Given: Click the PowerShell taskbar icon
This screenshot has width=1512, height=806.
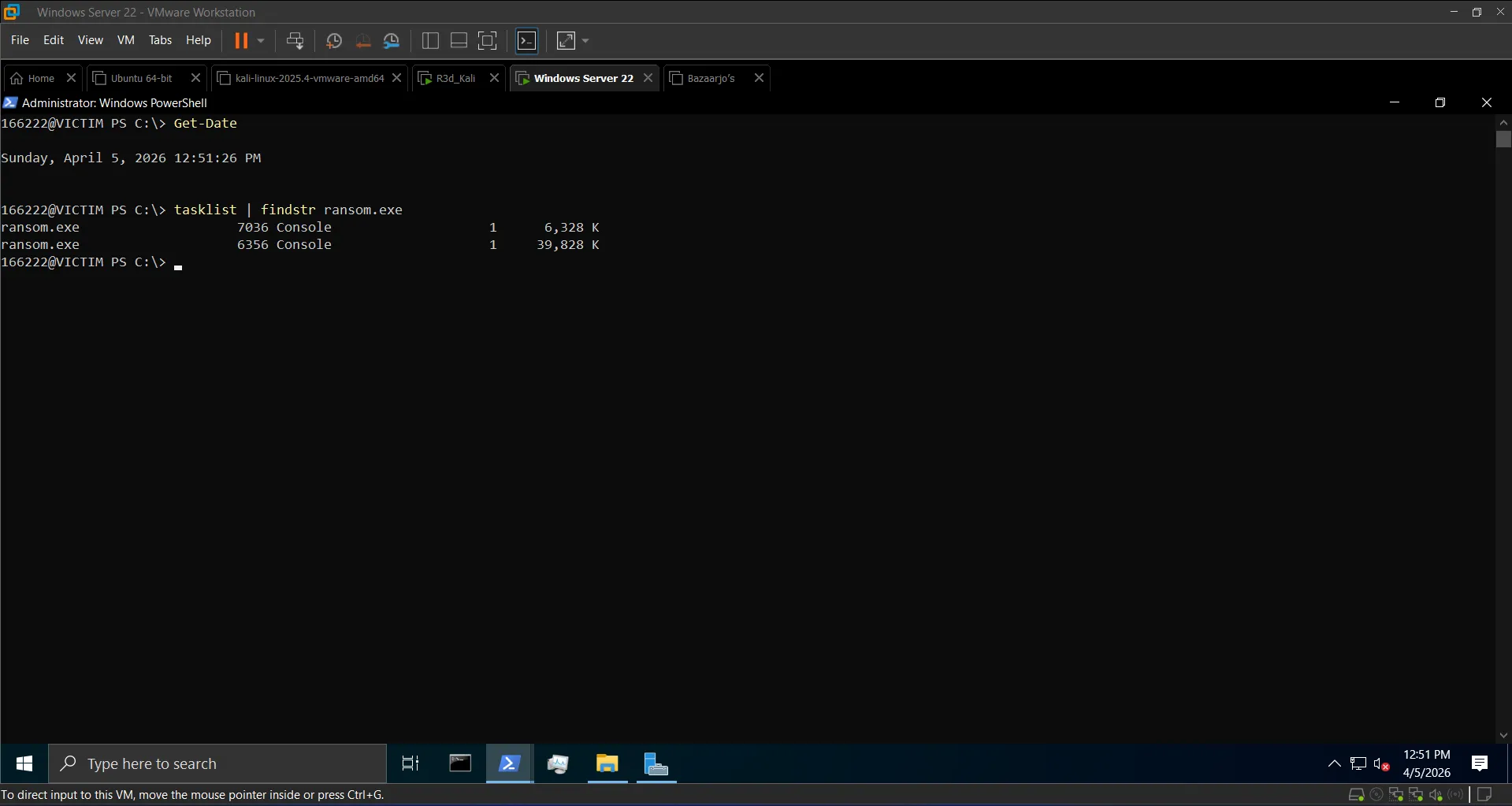Looking at the screenshot, I should pyautogui.click(x=509, y=763).
